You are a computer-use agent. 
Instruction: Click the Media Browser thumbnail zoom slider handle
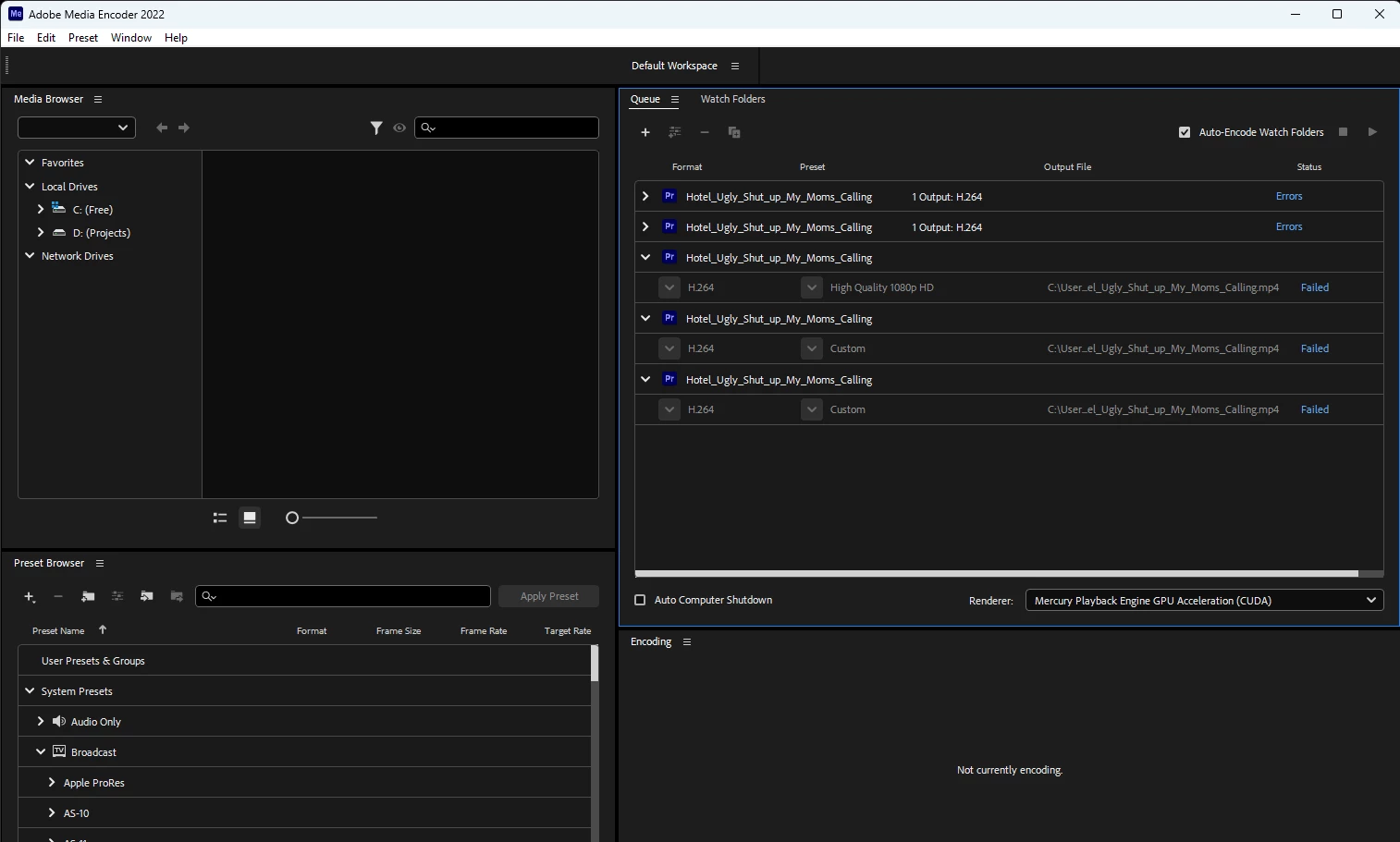(292, 518)
